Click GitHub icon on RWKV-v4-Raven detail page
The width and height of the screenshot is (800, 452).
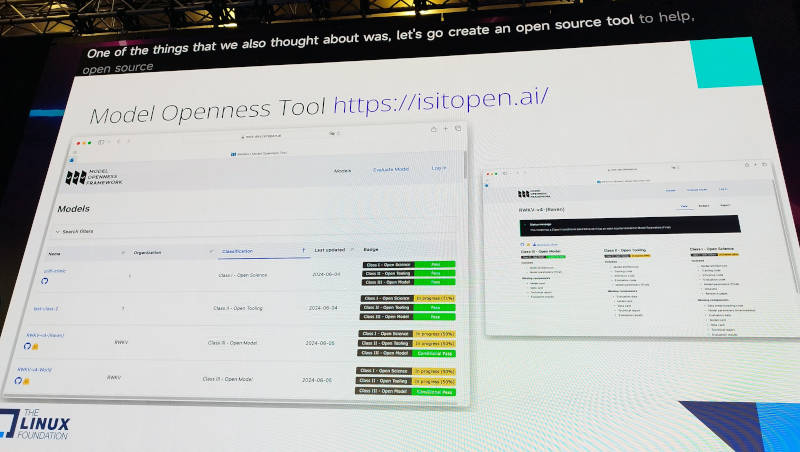[522, 245]
